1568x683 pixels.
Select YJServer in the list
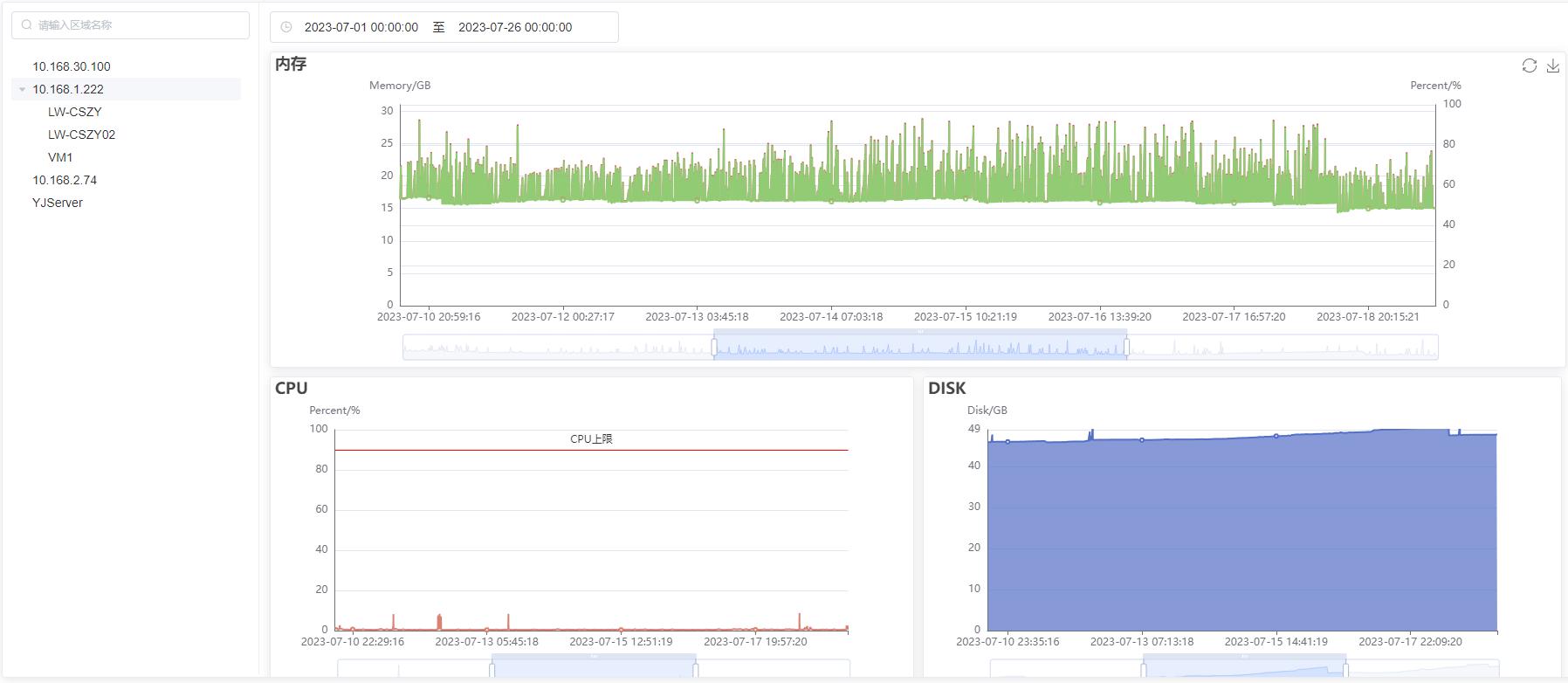(58, 203)
